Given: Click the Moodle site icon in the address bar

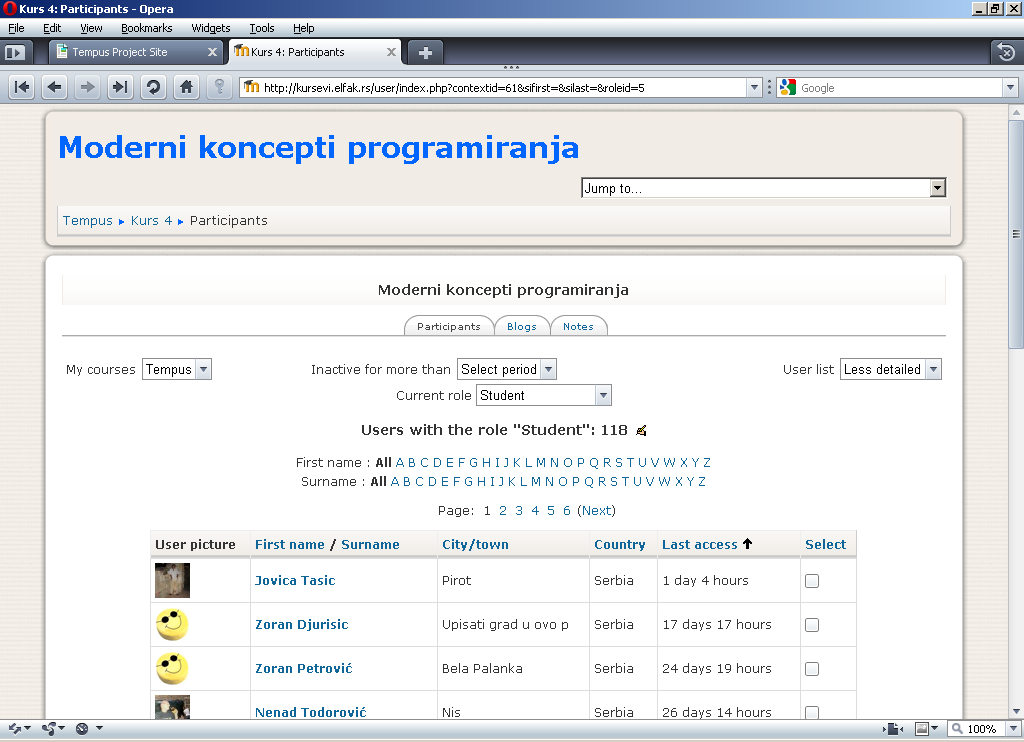Looking at the screenshot, I should point(251,88).
